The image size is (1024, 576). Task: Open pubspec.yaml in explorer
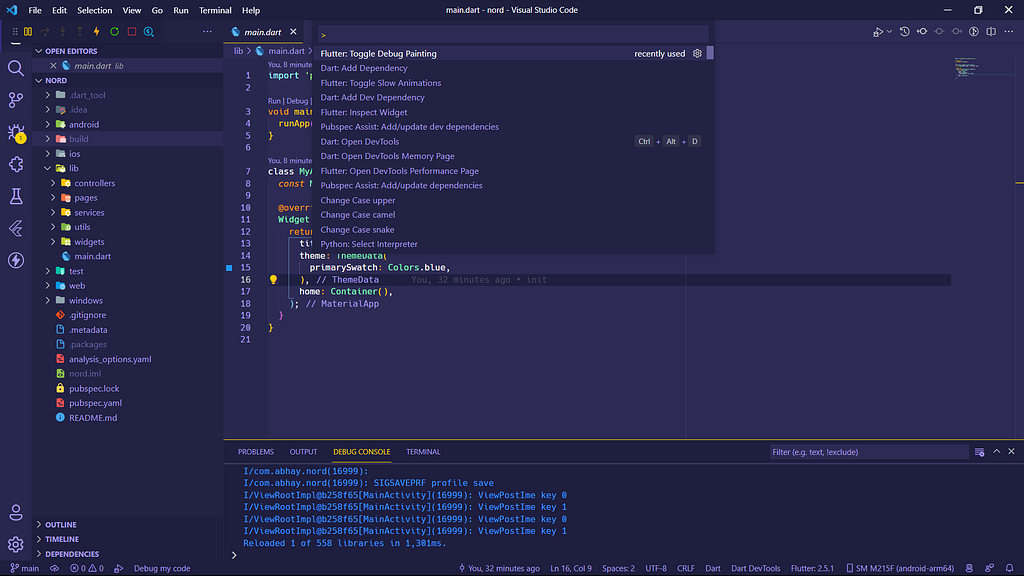tap(95, 403)
